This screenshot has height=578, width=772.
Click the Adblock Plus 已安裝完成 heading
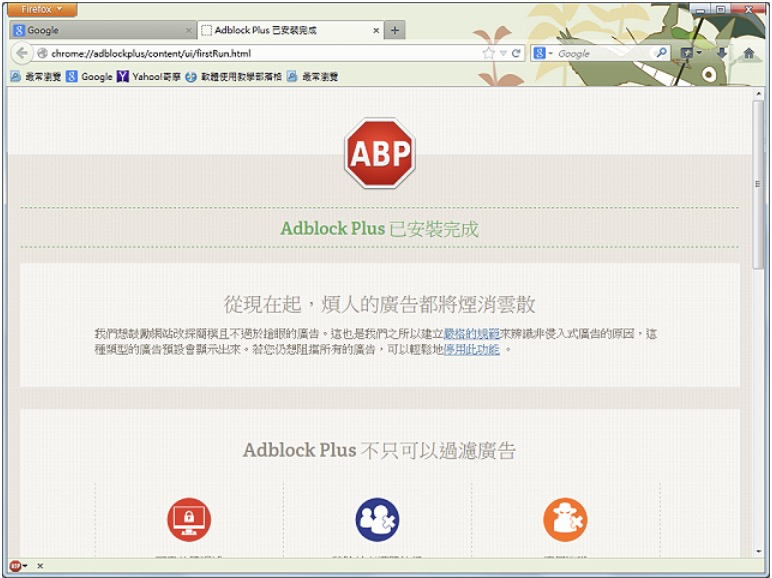[x=379, y=228]
